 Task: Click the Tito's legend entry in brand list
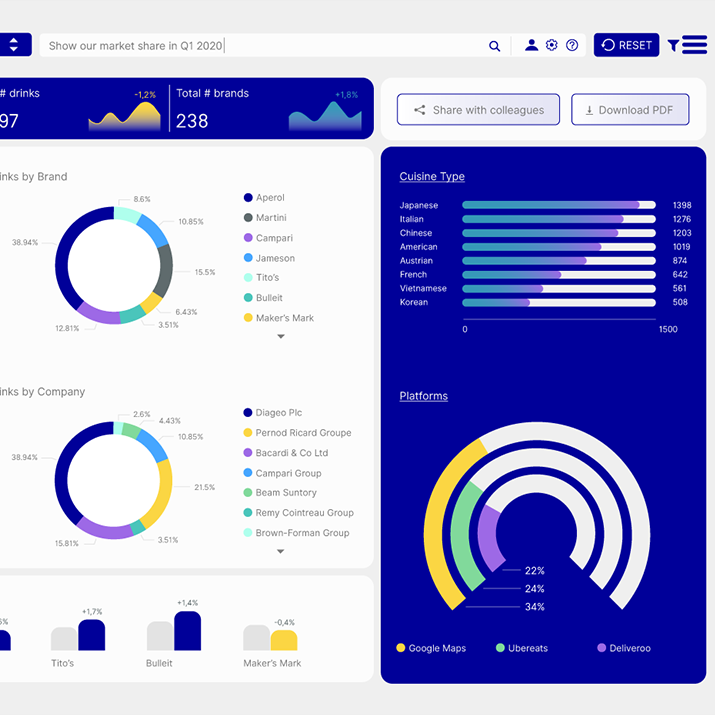261,277
